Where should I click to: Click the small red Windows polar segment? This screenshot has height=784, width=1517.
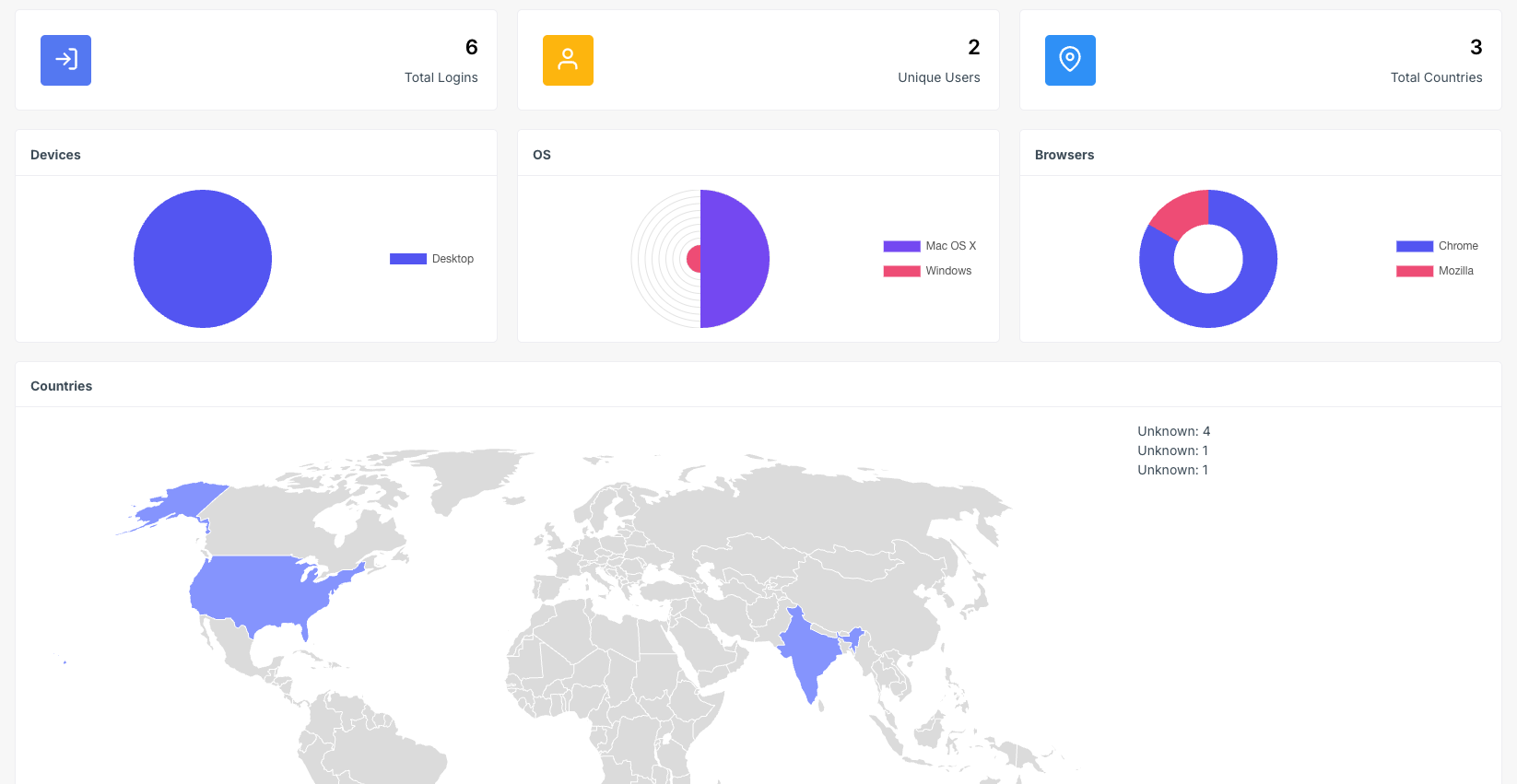(694, 259)
